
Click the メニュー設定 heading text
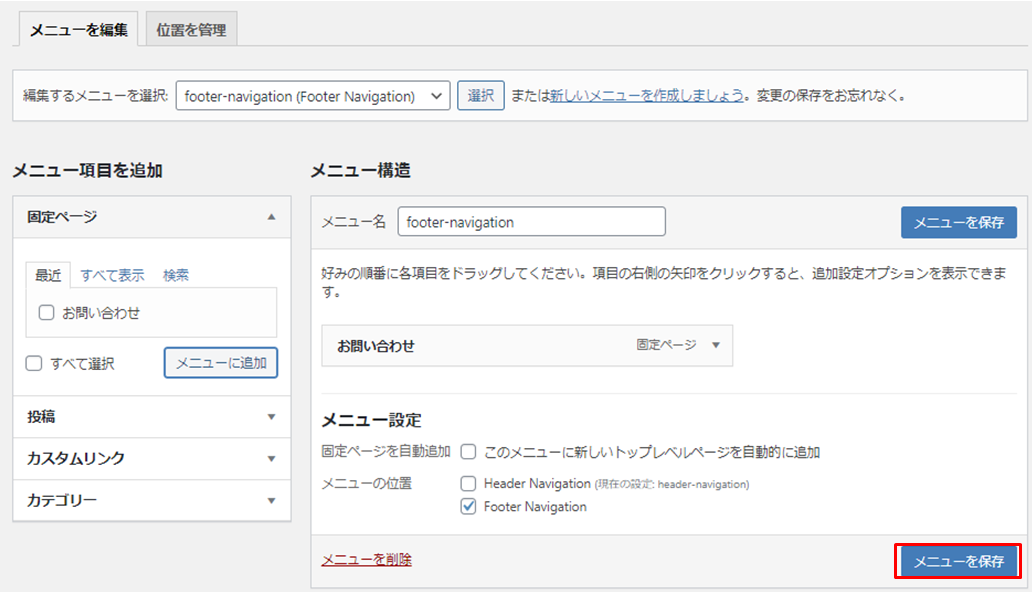click(371, 420)
